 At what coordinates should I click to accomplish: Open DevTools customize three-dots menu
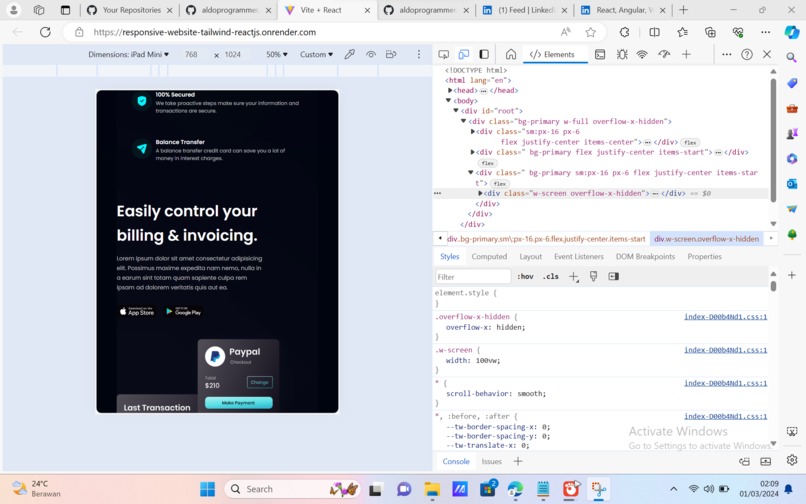tap(726, 55)
